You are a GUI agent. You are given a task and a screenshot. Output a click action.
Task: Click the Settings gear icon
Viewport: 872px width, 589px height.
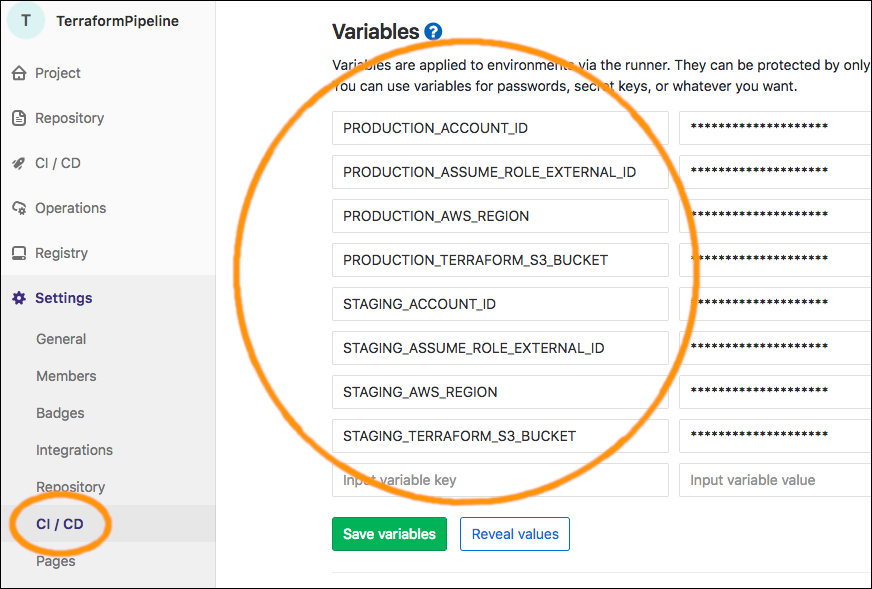click(18, 298)
